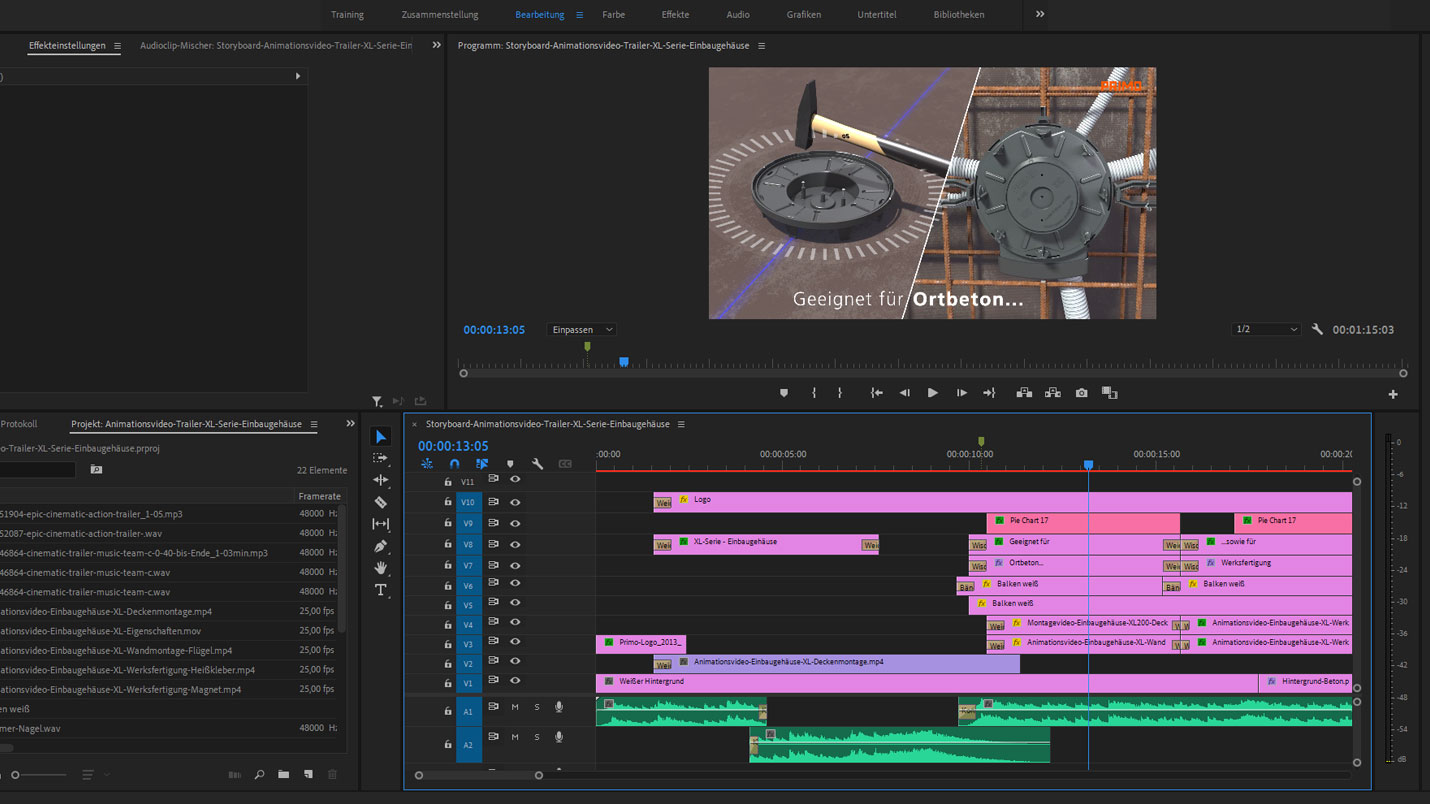Toggle insert sequences as nests
The image size is (1430, 804).
click(427, 464)
